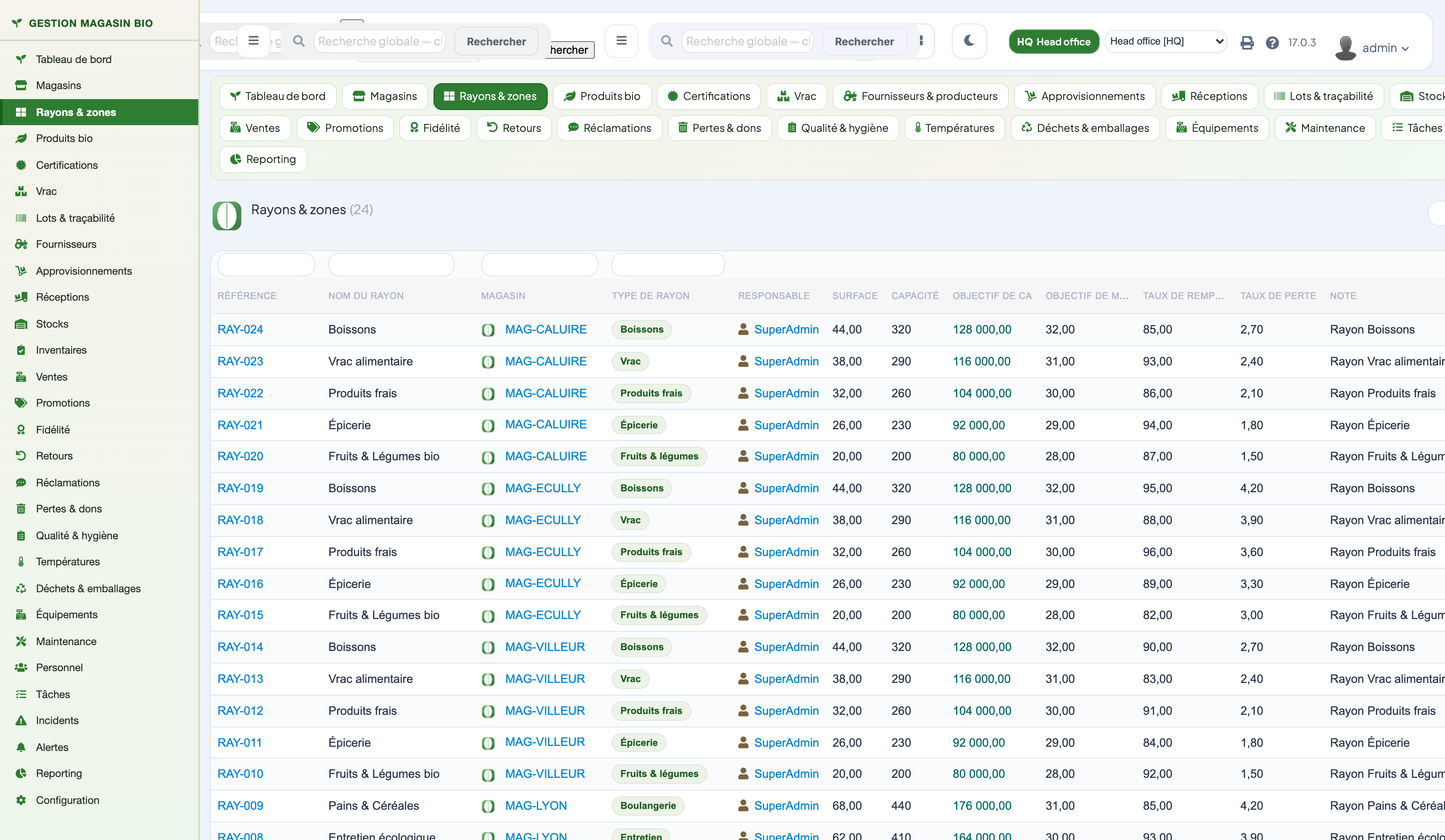Open MAG-LYON link in row RAY-009

coord(536,806)
